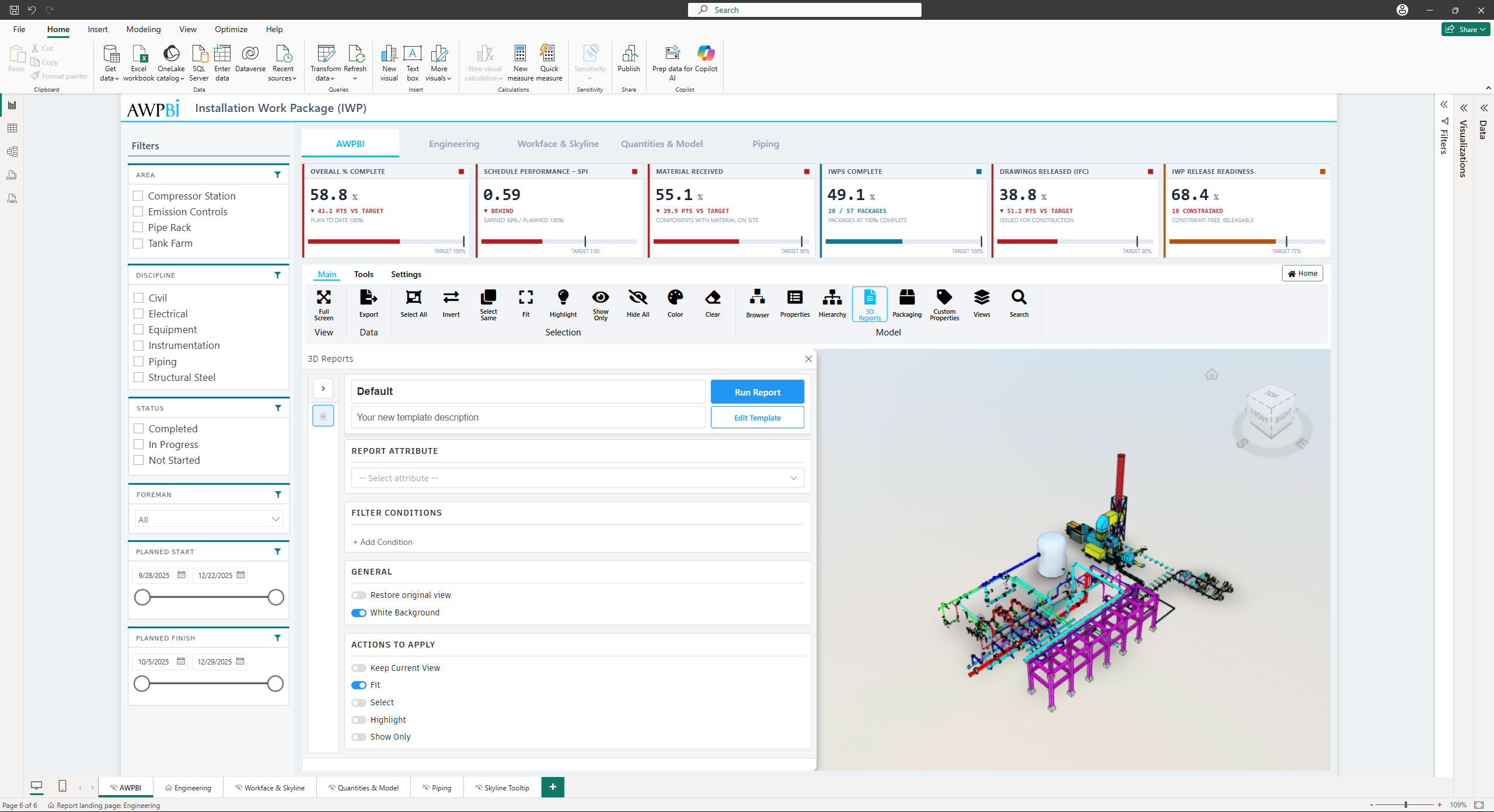This screenshot has height=812, width=1494.
Task: Check the Structural Steel checkbox
Action: [x=138, y=377]
